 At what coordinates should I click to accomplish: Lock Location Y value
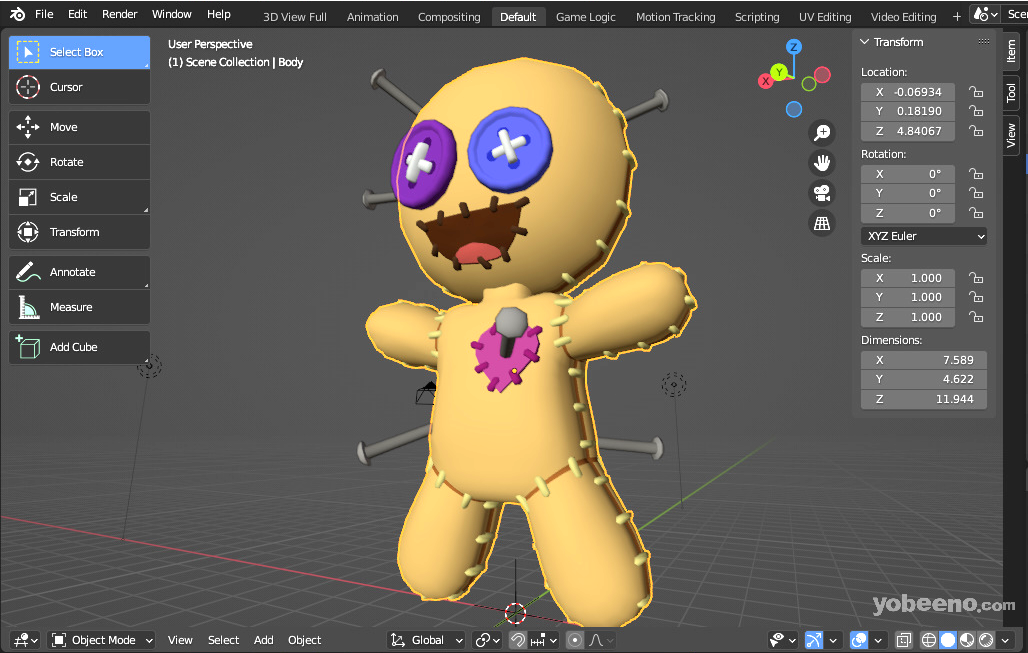[x=976, y=111]
